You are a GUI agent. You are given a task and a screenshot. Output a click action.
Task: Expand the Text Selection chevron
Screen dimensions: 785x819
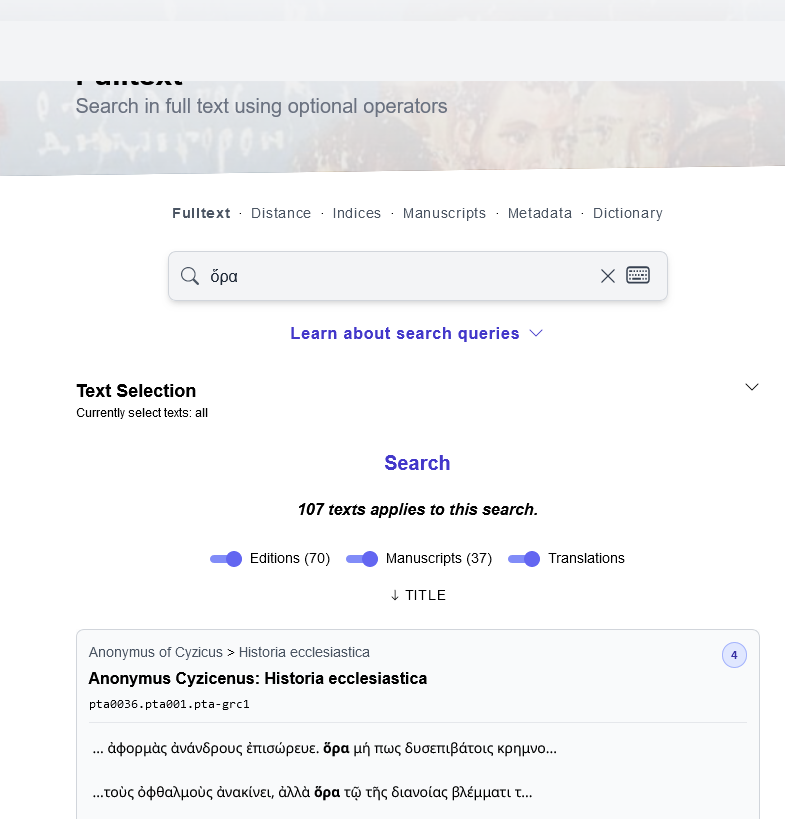[752, 387]
